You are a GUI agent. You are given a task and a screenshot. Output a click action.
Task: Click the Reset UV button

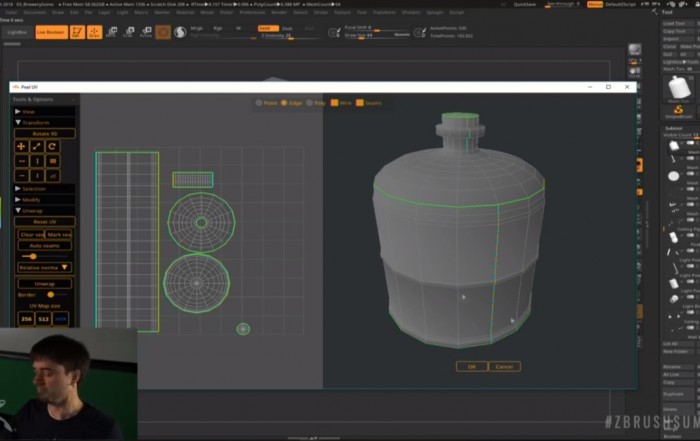[x=45, y=221]
